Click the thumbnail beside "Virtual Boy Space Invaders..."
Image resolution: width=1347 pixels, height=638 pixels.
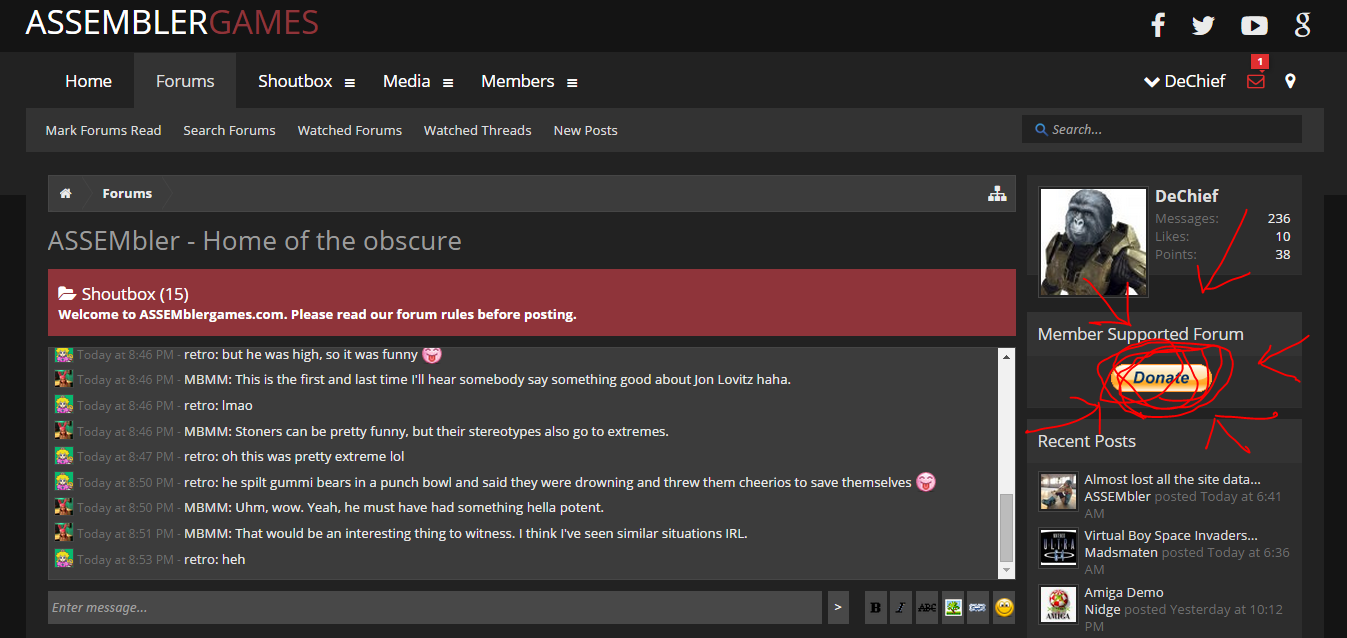point(1058,548)
